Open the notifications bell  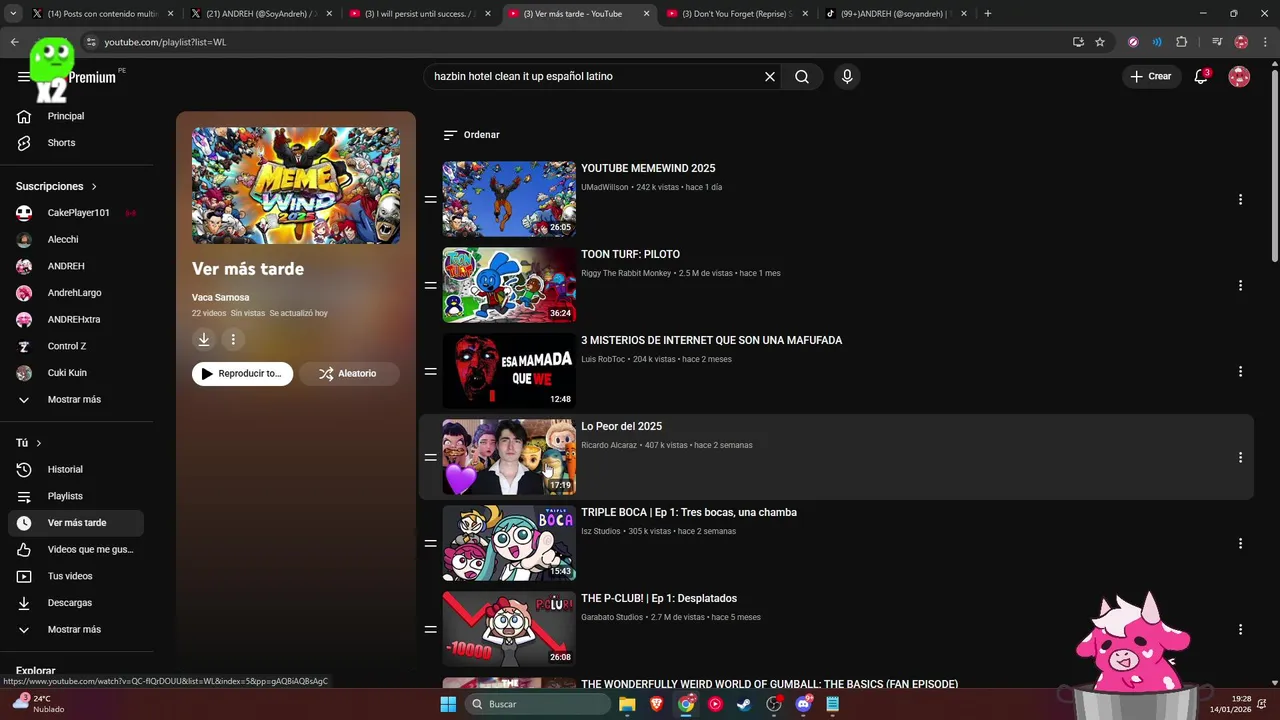click(1201, 77)
